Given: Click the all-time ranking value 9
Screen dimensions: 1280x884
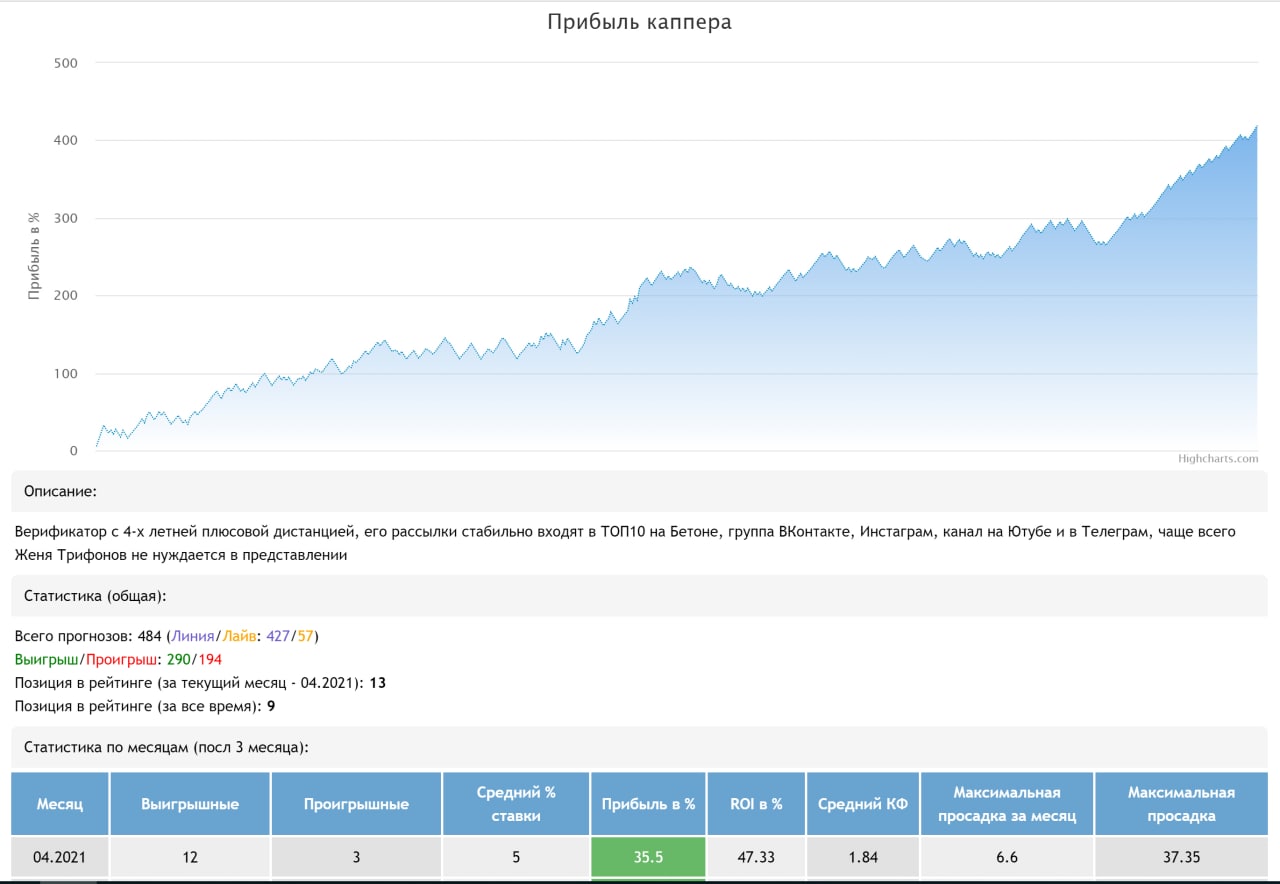Looking at the screenshot, I should 271,707.
